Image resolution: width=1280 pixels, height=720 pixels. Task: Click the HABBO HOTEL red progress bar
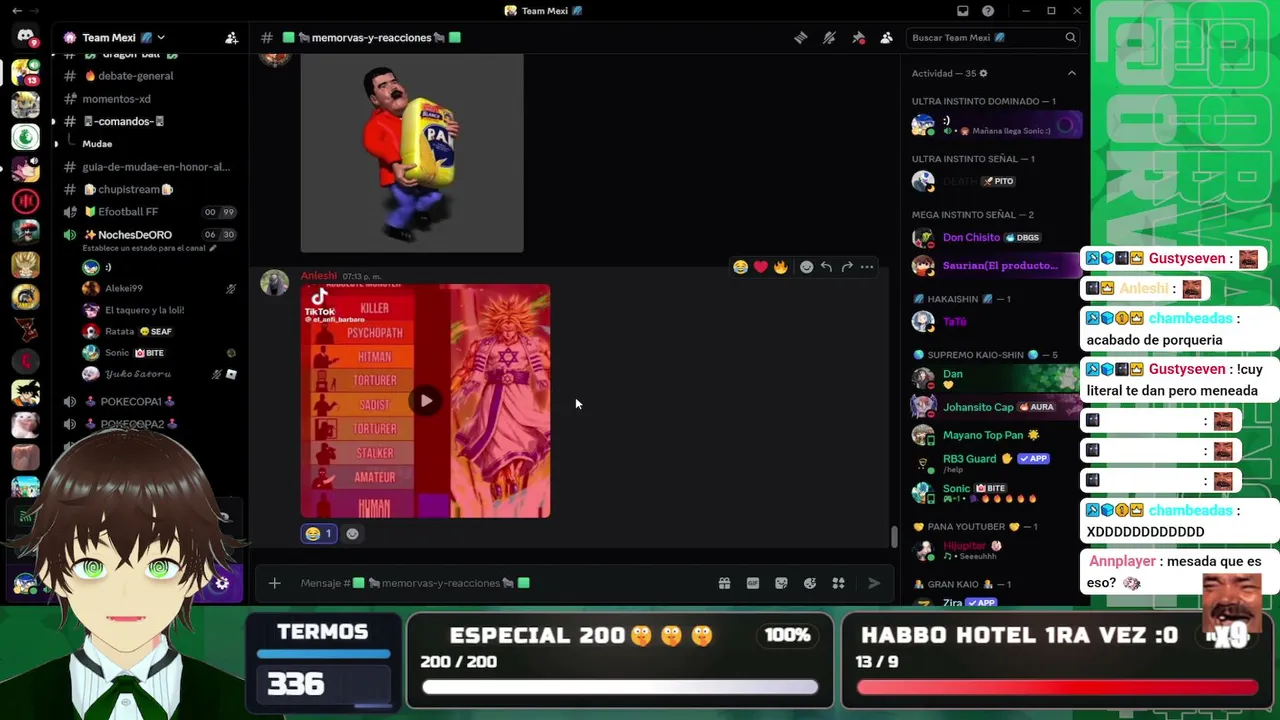(x=1057, y=687)
